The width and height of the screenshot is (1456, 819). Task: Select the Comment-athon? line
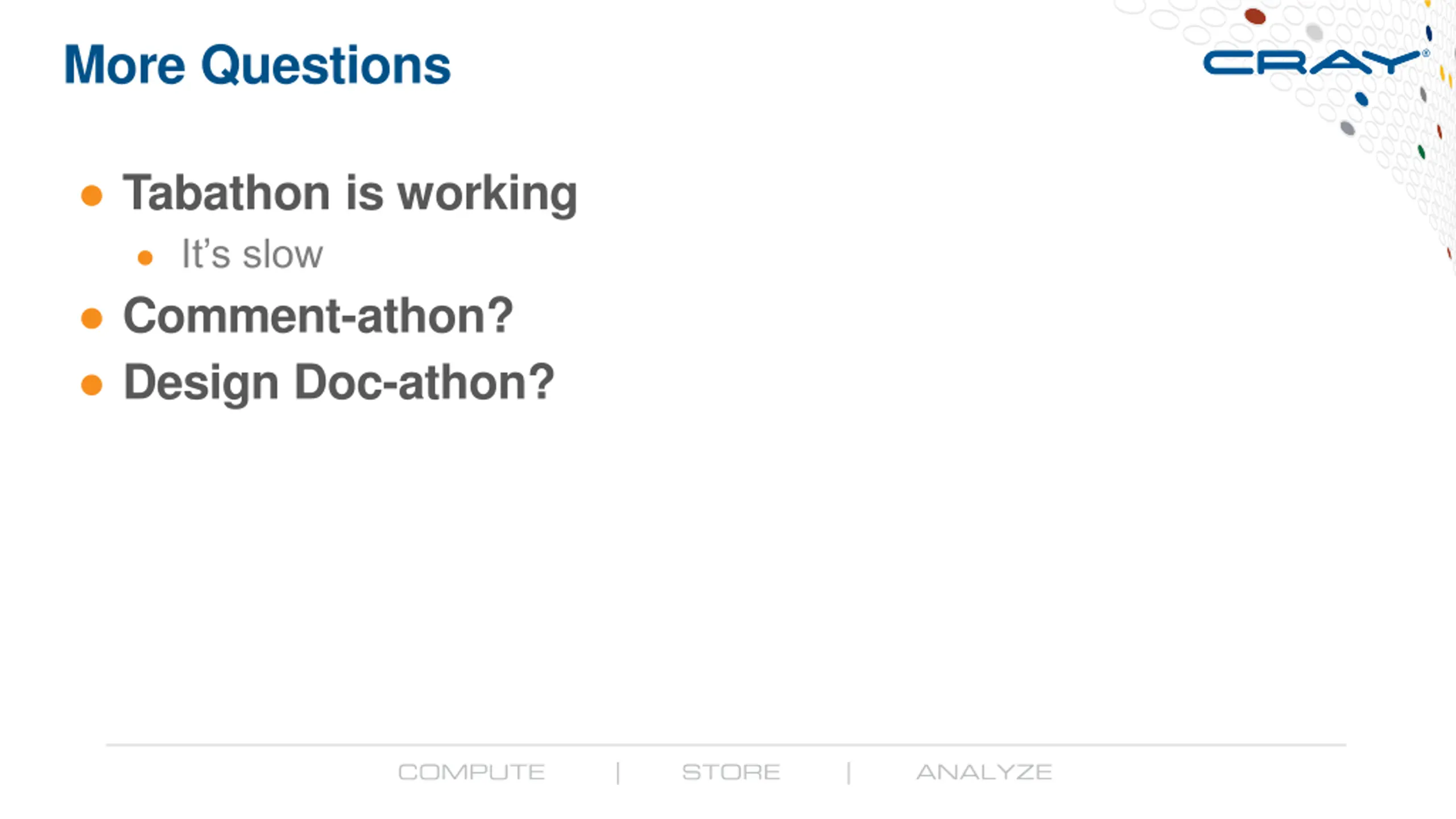tap(318, 316)
